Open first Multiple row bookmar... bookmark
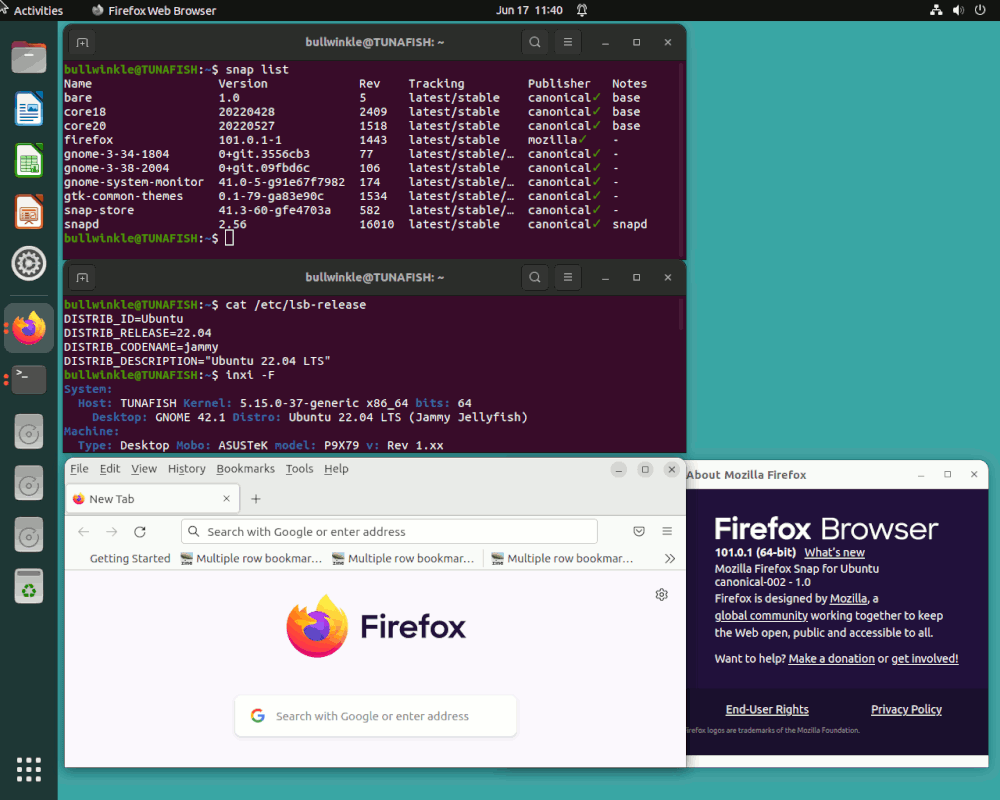Viewport: 1000px width, 800px height. click(251, 558)
